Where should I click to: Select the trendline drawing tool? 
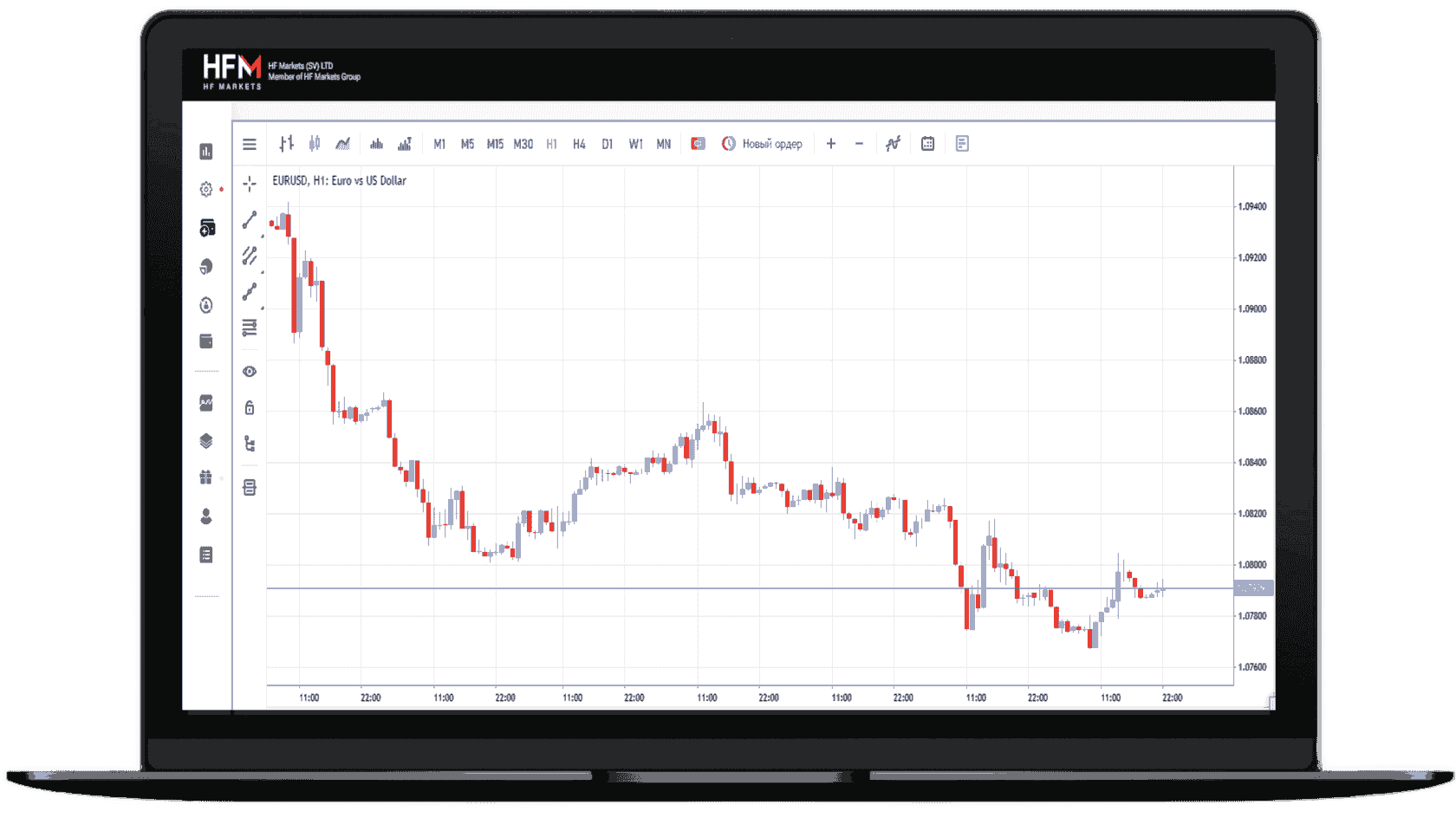pos(249,221)
